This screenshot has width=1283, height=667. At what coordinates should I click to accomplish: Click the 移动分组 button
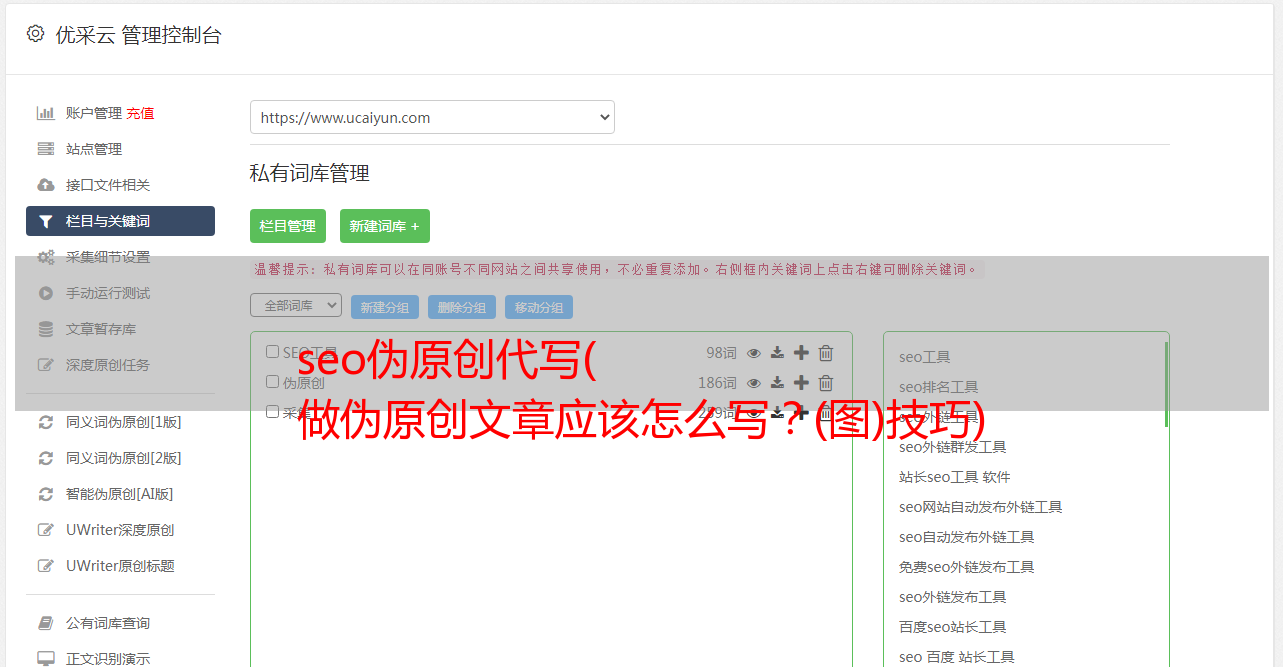tap(539, 307)
